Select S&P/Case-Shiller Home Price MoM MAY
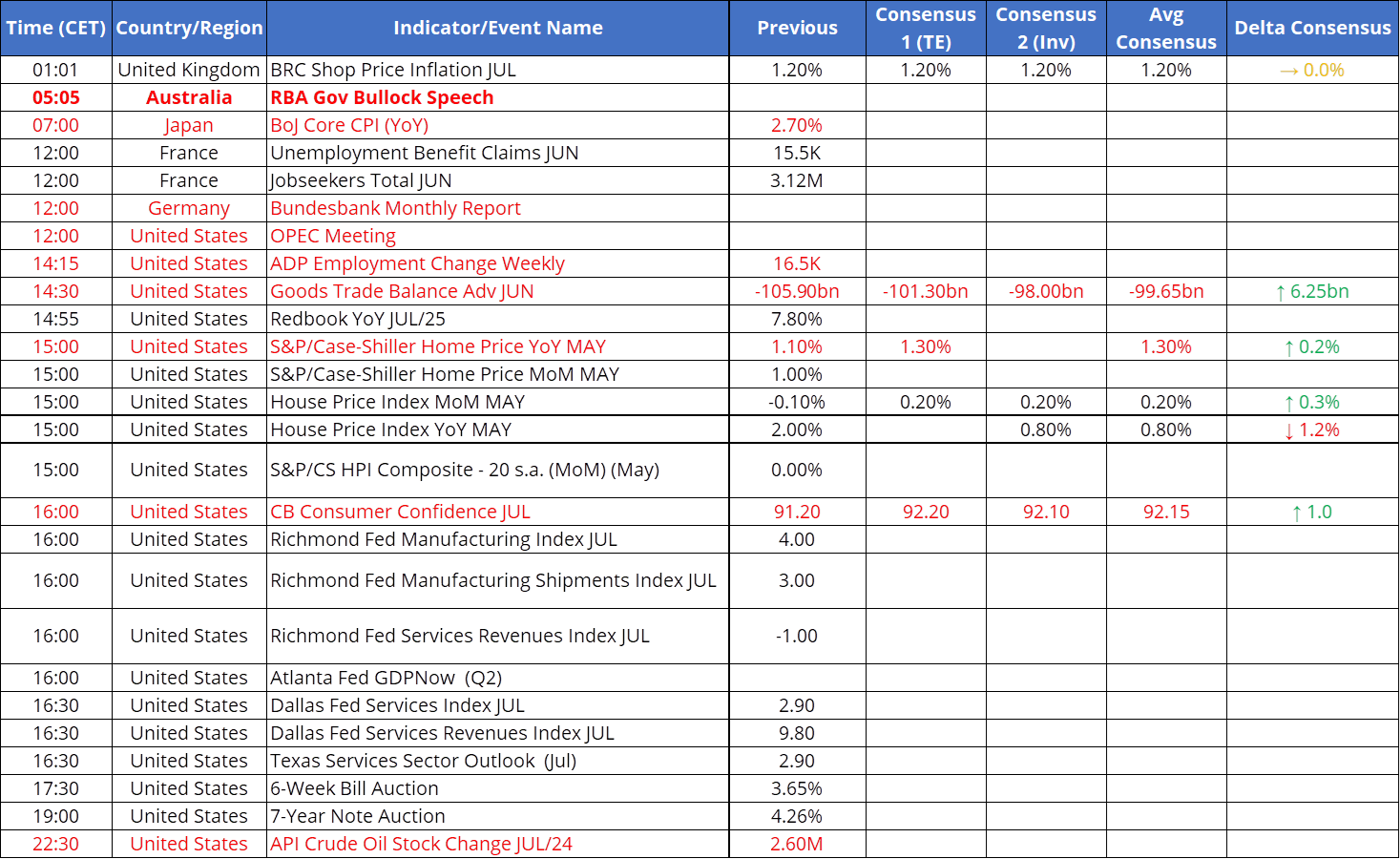 498,374
